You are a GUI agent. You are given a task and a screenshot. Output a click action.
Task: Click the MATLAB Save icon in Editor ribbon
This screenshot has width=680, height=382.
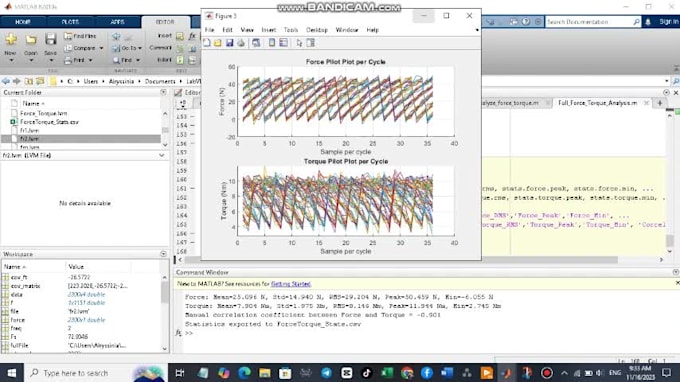(x=50, y=40)
